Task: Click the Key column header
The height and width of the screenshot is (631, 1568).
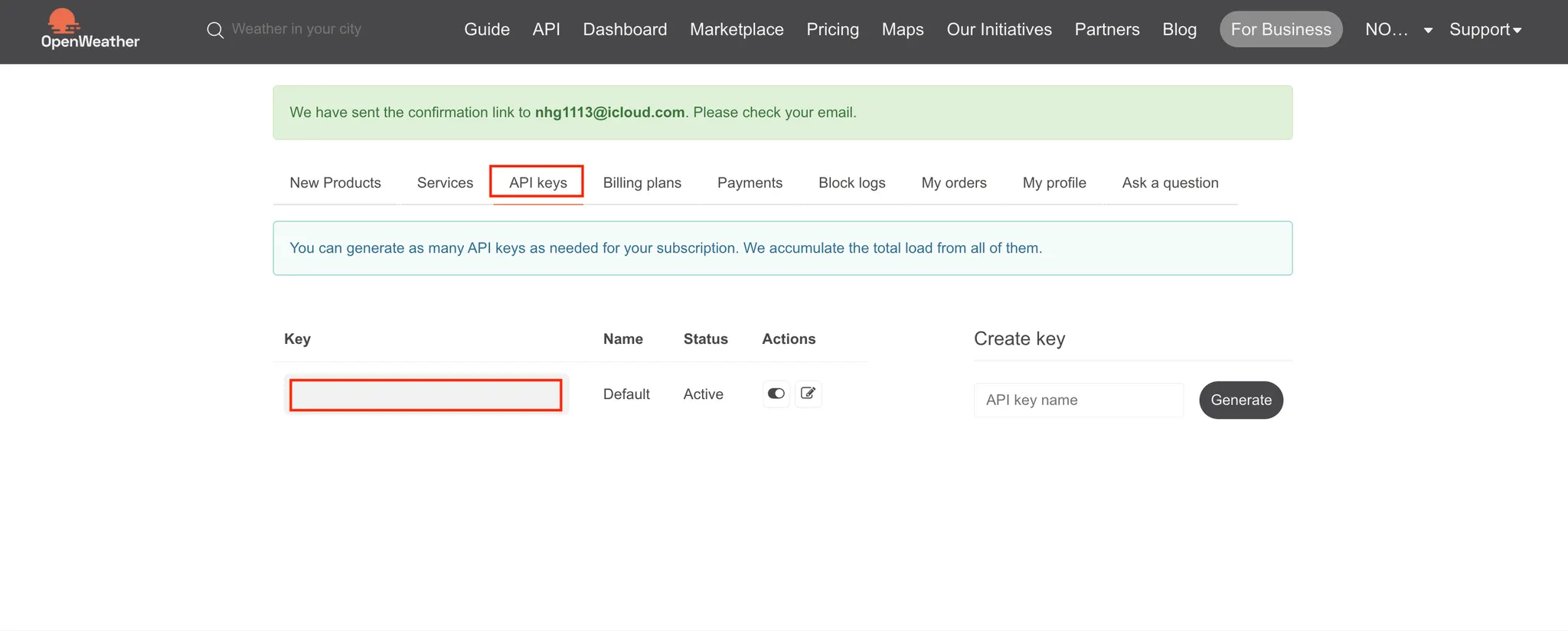Action: pos(297,339)
